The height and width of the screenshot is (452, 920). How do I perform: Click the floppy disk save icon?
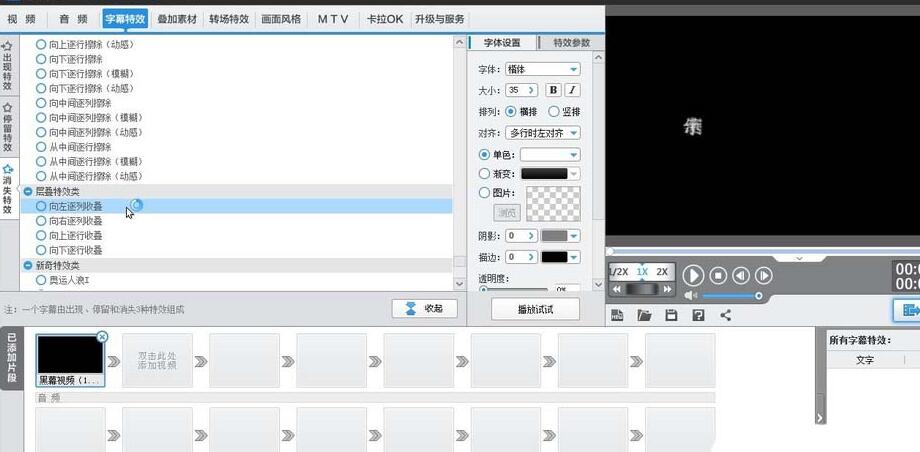(x=671, y=315)
